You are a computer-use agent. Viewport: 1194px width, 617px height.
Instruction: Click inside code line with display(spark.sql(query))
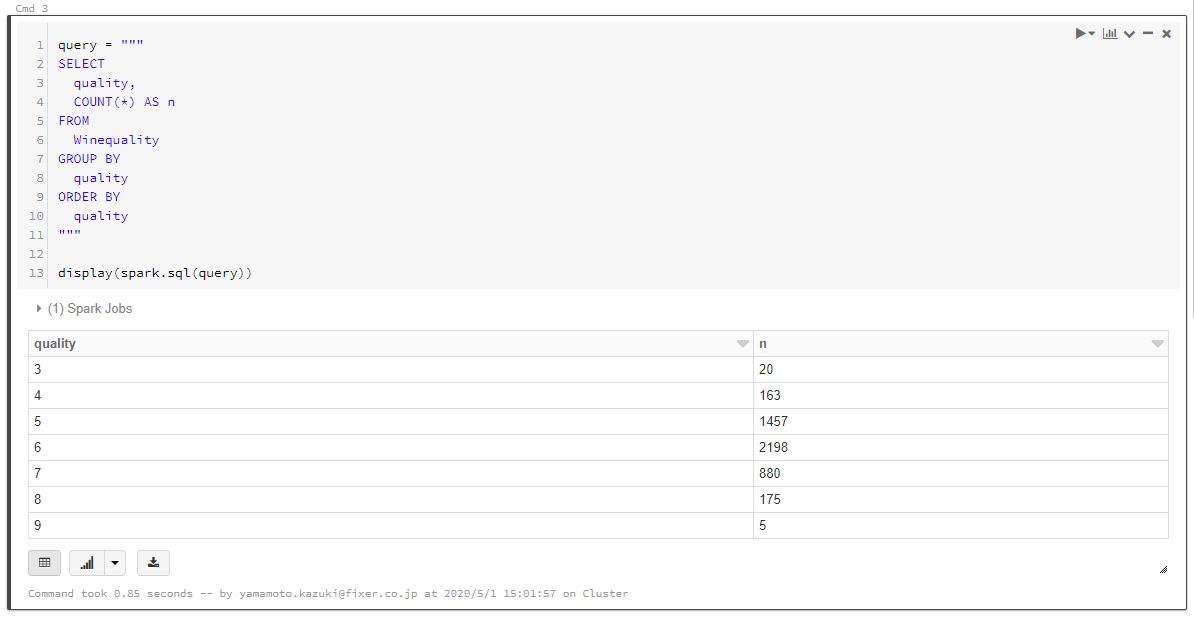(155, 273)
